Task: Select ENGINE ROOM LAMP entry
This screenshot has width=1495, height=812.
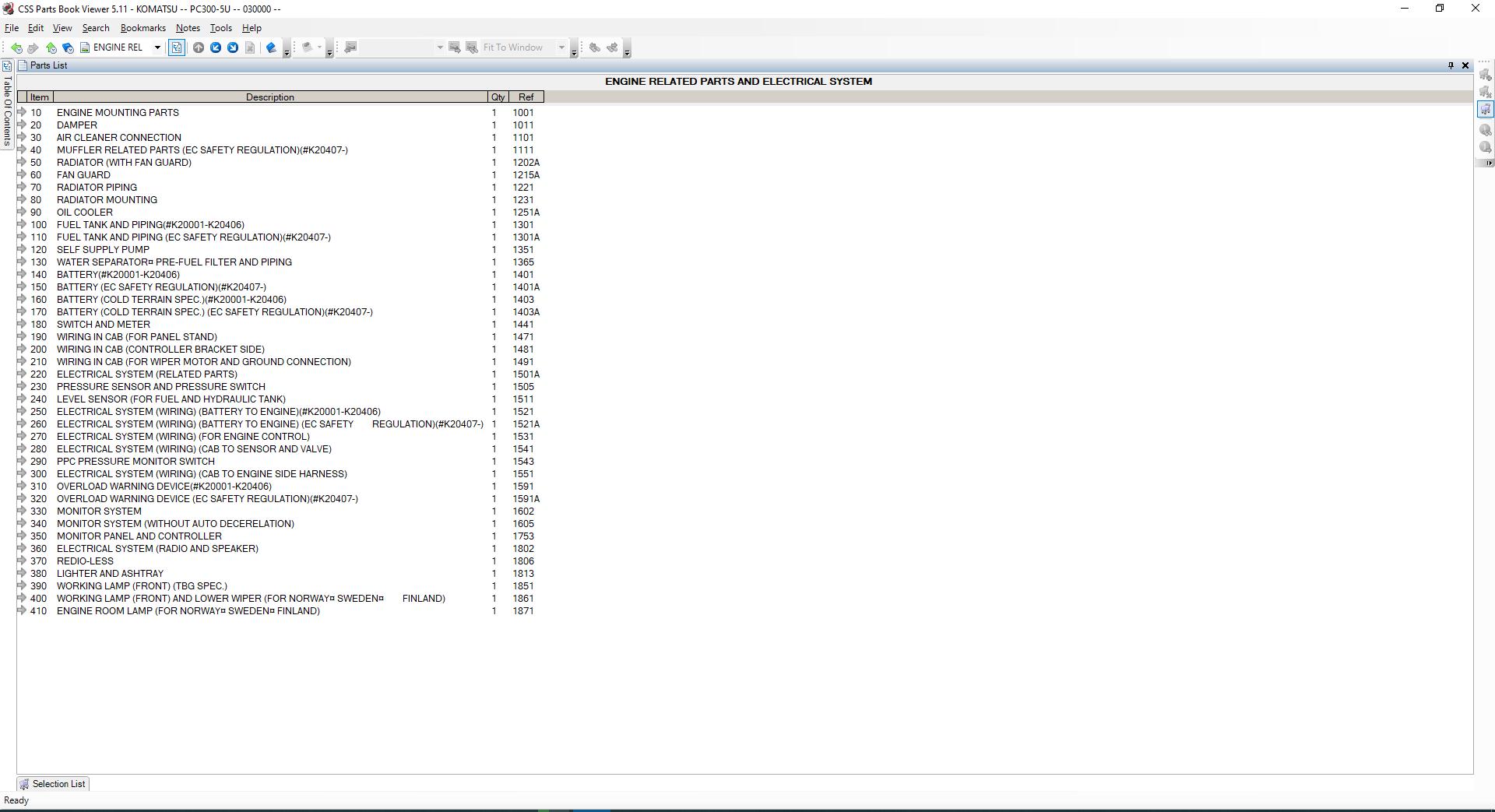Action: point(188,611)
